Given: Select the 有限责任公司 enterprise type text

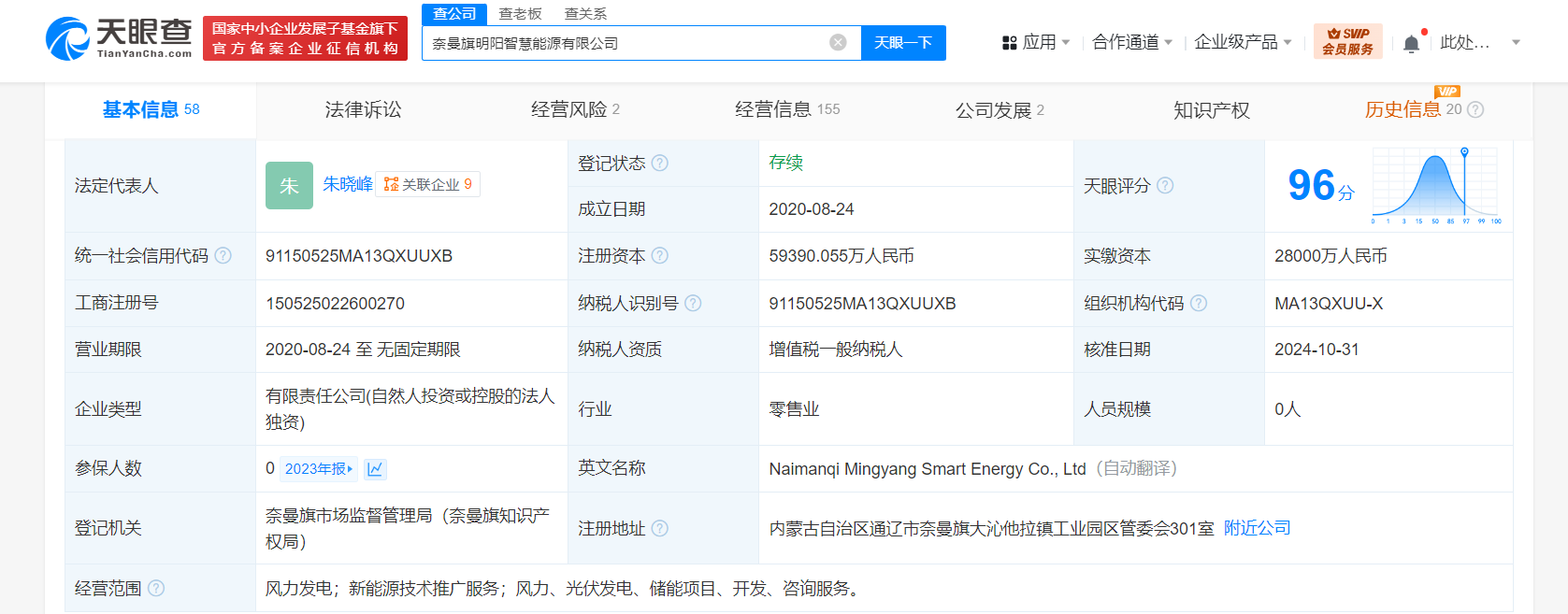Looking at the screenshot, I should point(410,409).
